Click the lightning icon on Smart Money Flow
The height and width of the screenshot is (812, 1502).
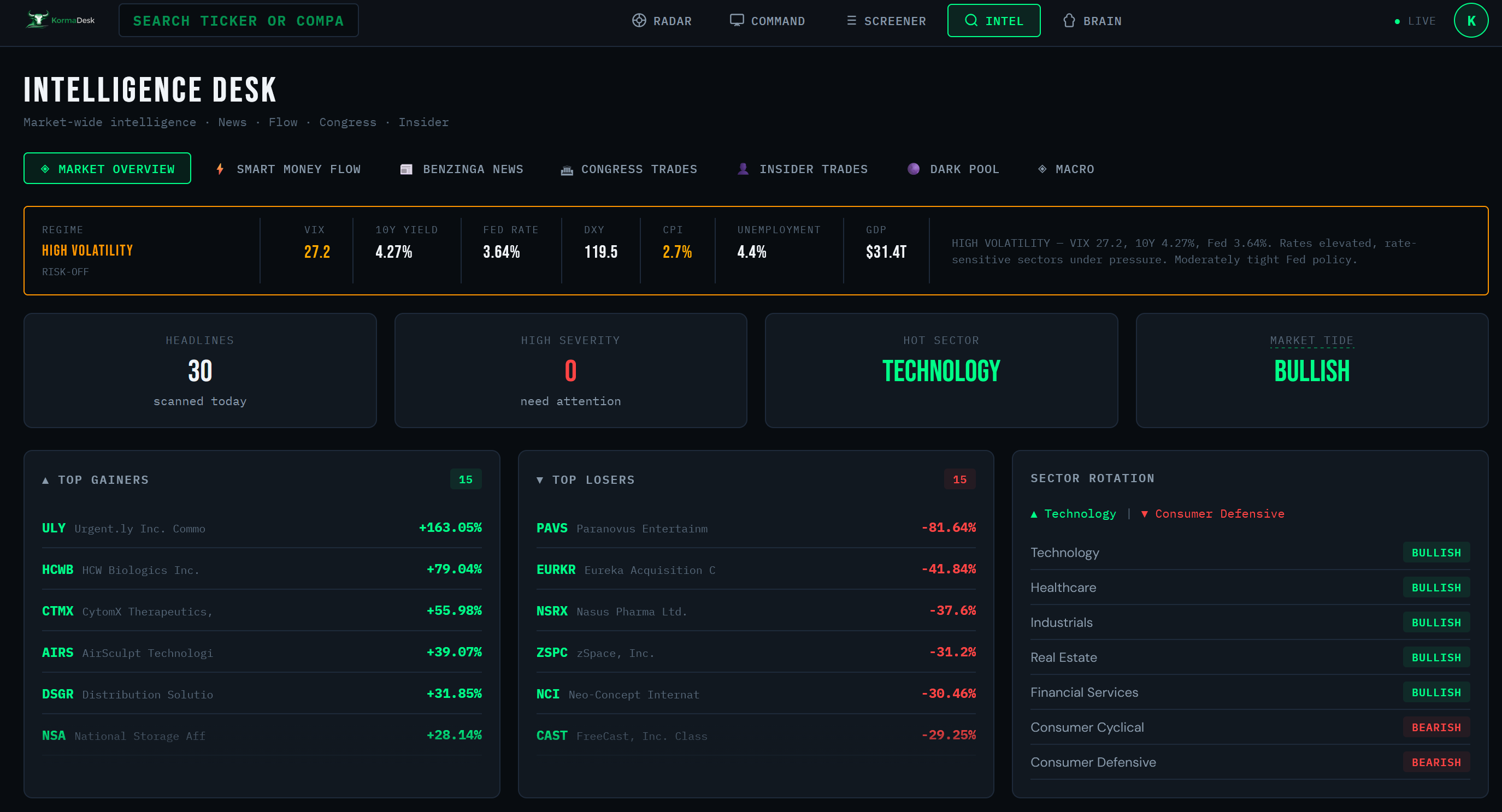tap(220, 169)
